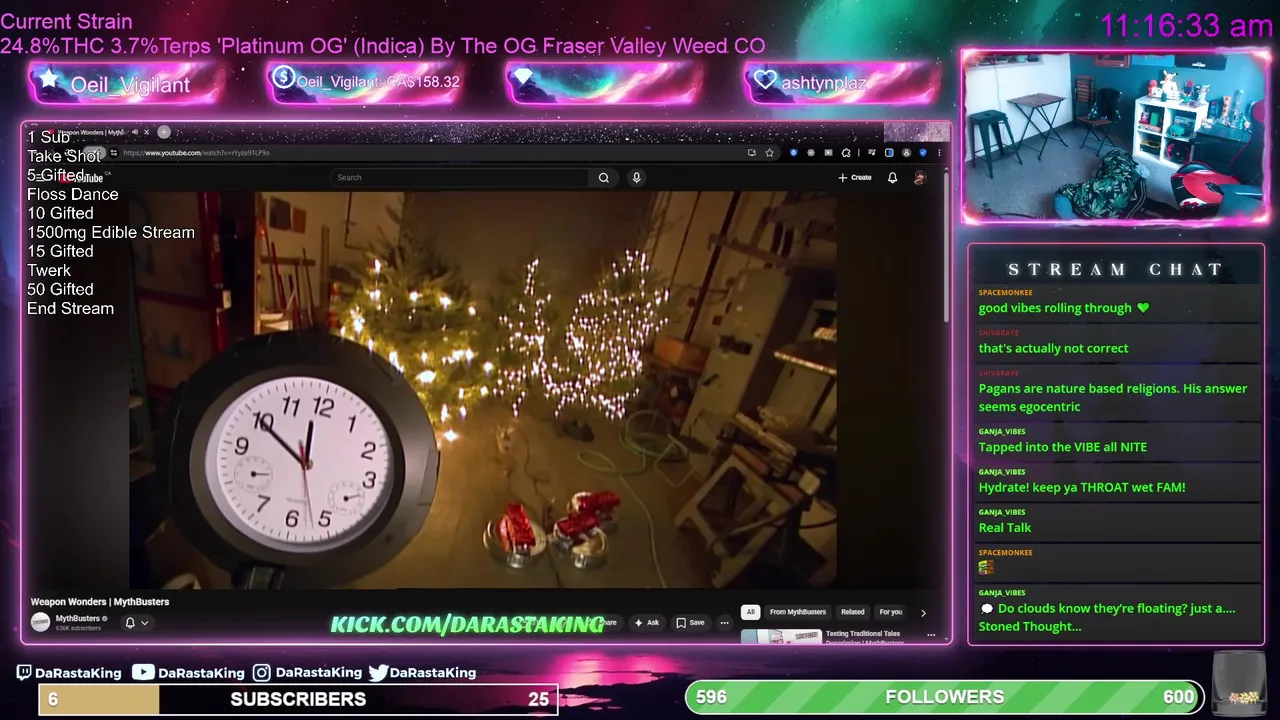Click the dollar badge Oeil_Vigilant CA$158.32
The width and height of the screenshot is (1280, 720).
tap(365, 82)
